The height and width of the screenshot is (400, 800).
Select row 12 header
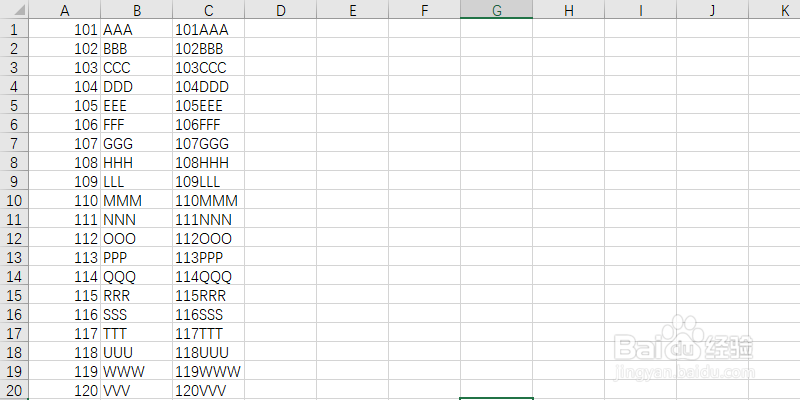pyautogui.click(x=14, y=237)
